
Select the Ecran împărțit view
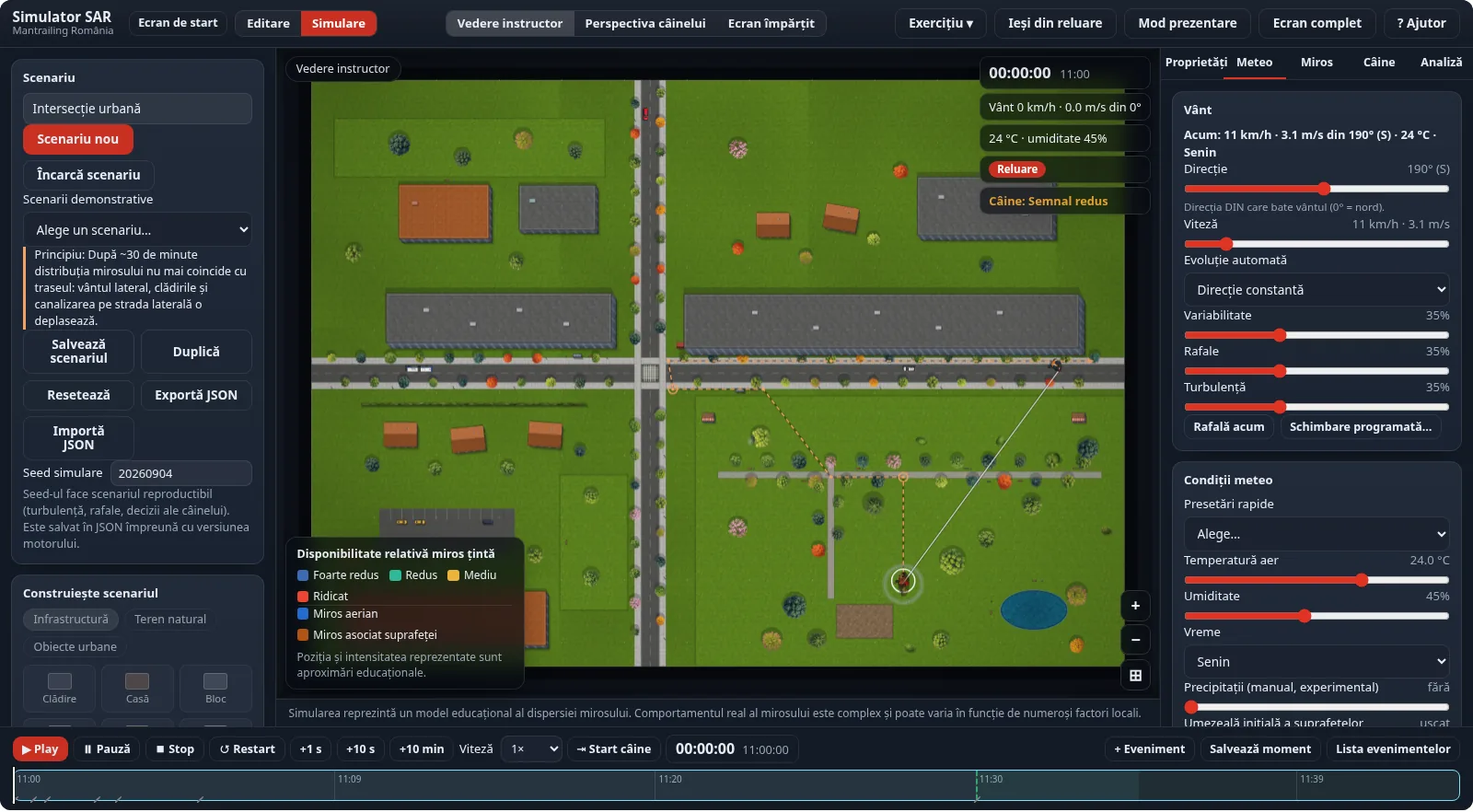(771, 23)
